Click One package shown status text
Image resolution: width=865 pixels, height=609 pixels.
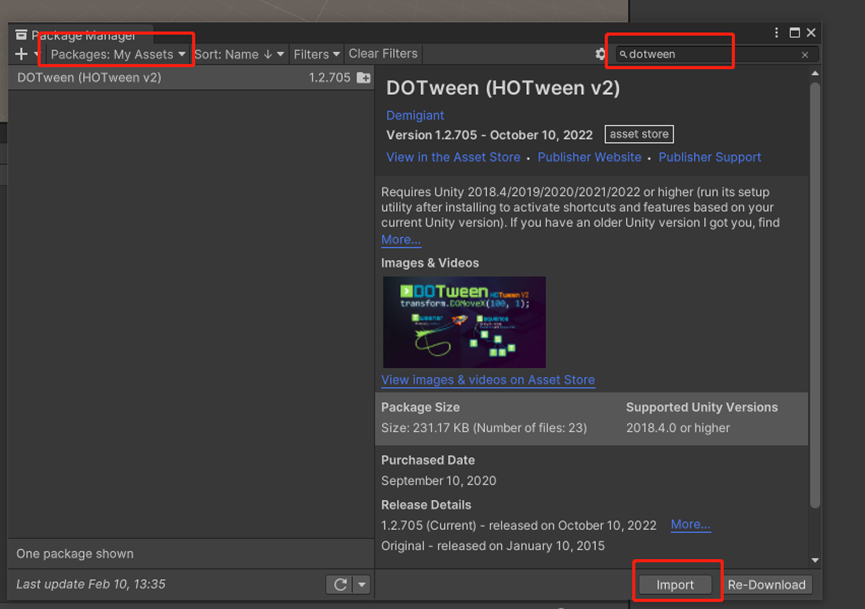point(74,554)
